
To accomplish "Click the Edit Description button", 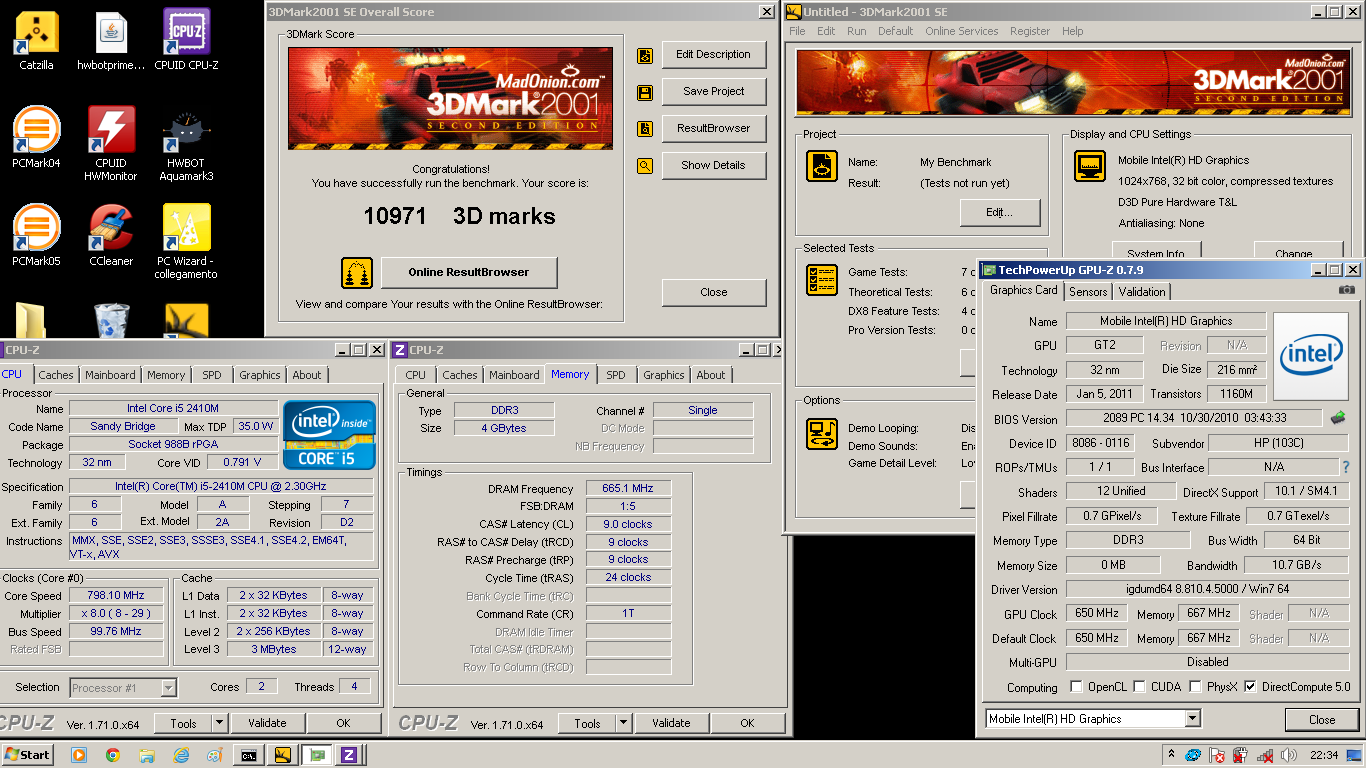I will coord(714,55).
